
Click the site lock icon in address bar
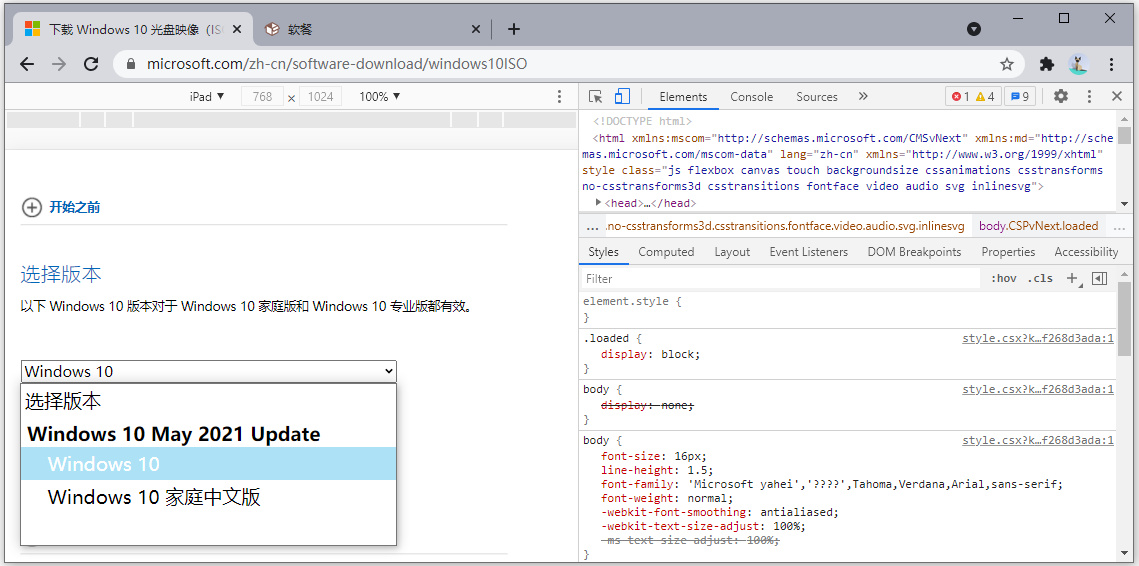tap(131, 64)
